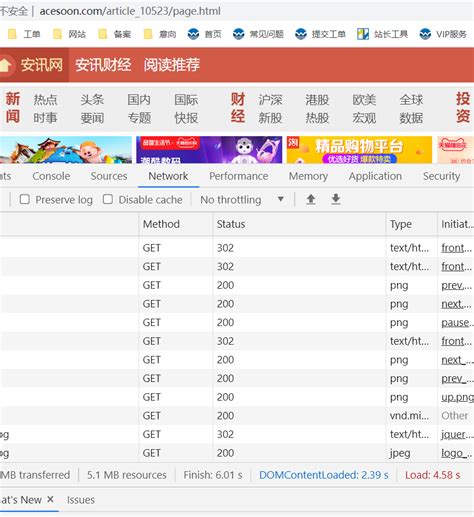
Task: Switch to the Console tab
Action: click(x=51, y=176)
